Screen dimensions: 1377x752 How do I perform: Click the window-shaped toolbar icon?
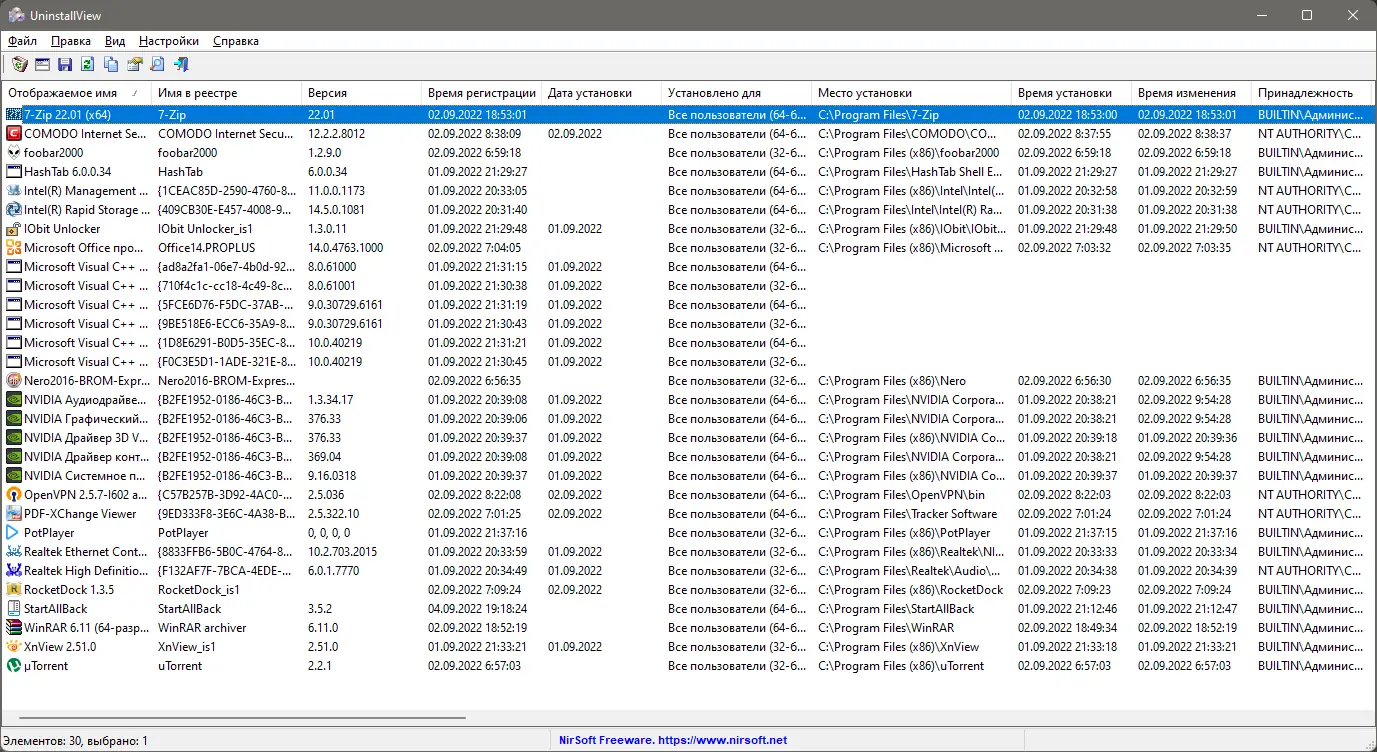pyautogui.click(x=42, y=65)
